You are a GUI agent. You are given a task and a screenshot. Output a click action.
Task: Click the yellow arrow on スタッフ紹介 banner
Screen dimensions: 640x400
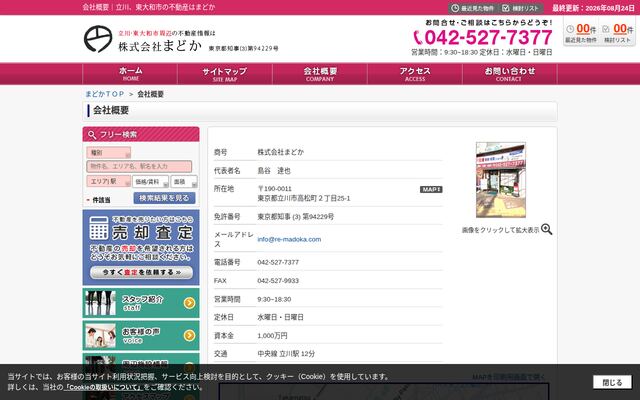point(189,303)
